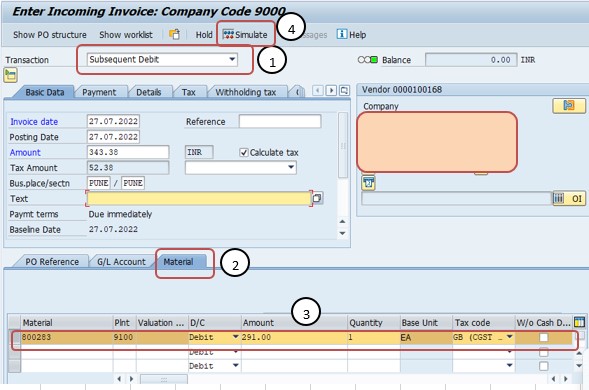Toggle the Calculate tax checkbox

coord(244,153)
